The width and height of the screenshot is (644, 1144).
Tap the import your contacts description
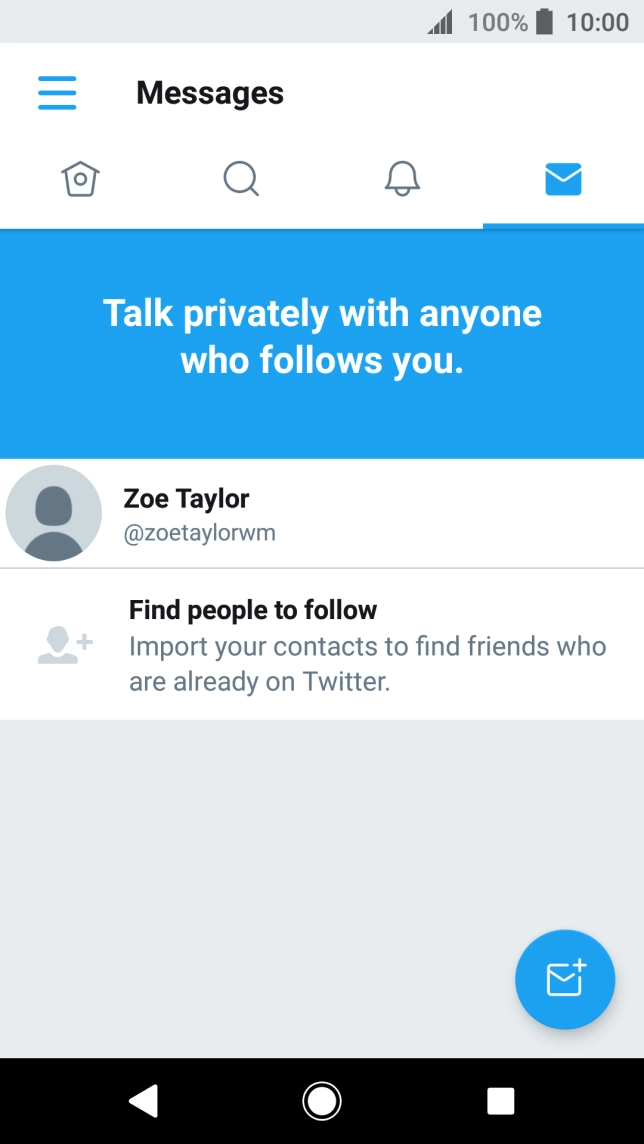click(x=367, y=664)
